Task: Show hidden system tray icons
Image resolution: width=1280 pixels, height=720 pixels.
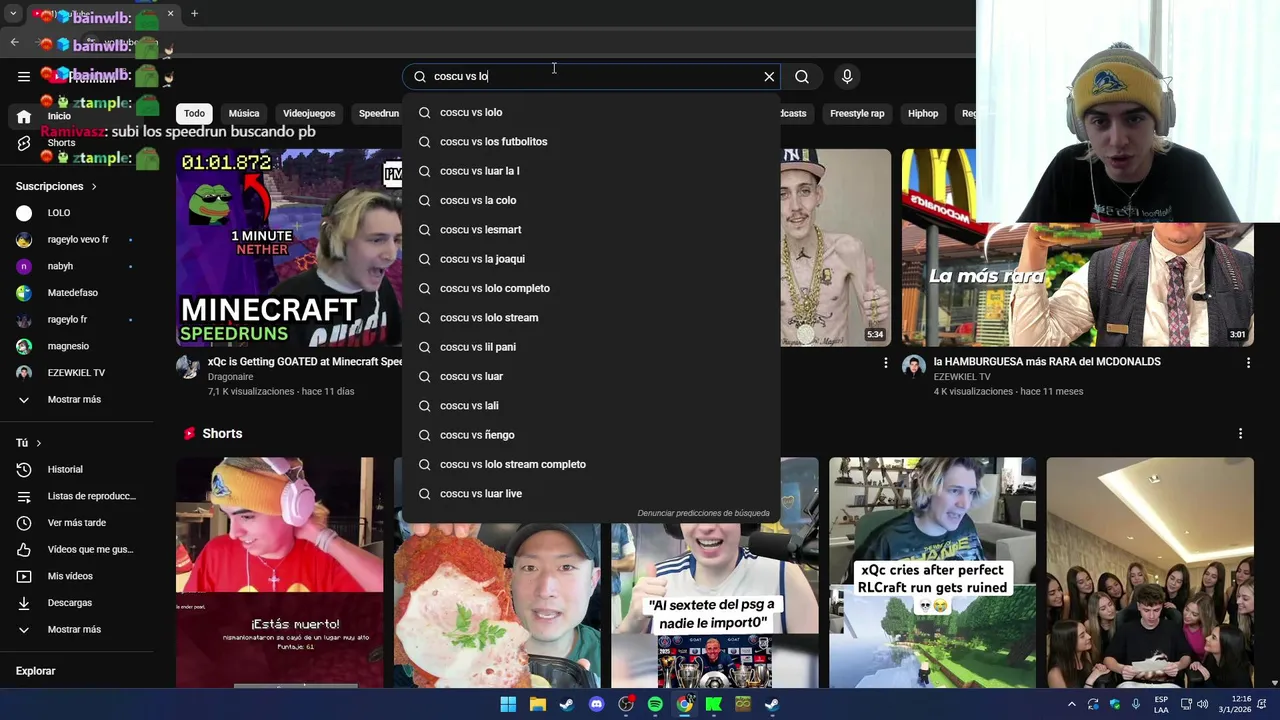Action: pos(1072,704)
